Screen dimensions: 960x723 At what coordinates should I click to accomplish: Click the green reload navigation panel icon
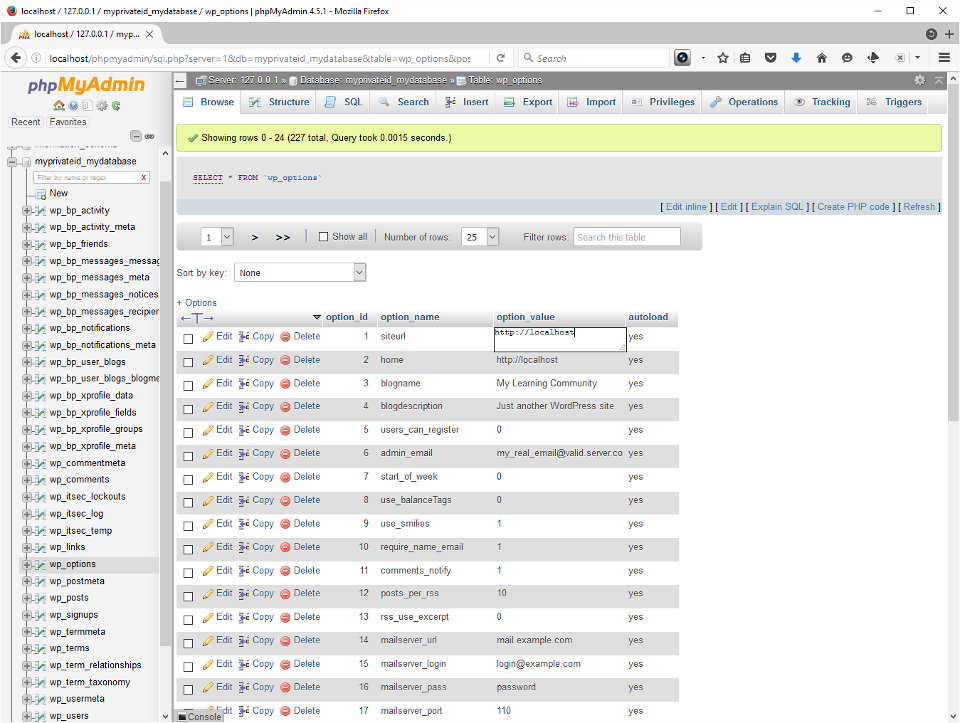[x=116, y=105]
